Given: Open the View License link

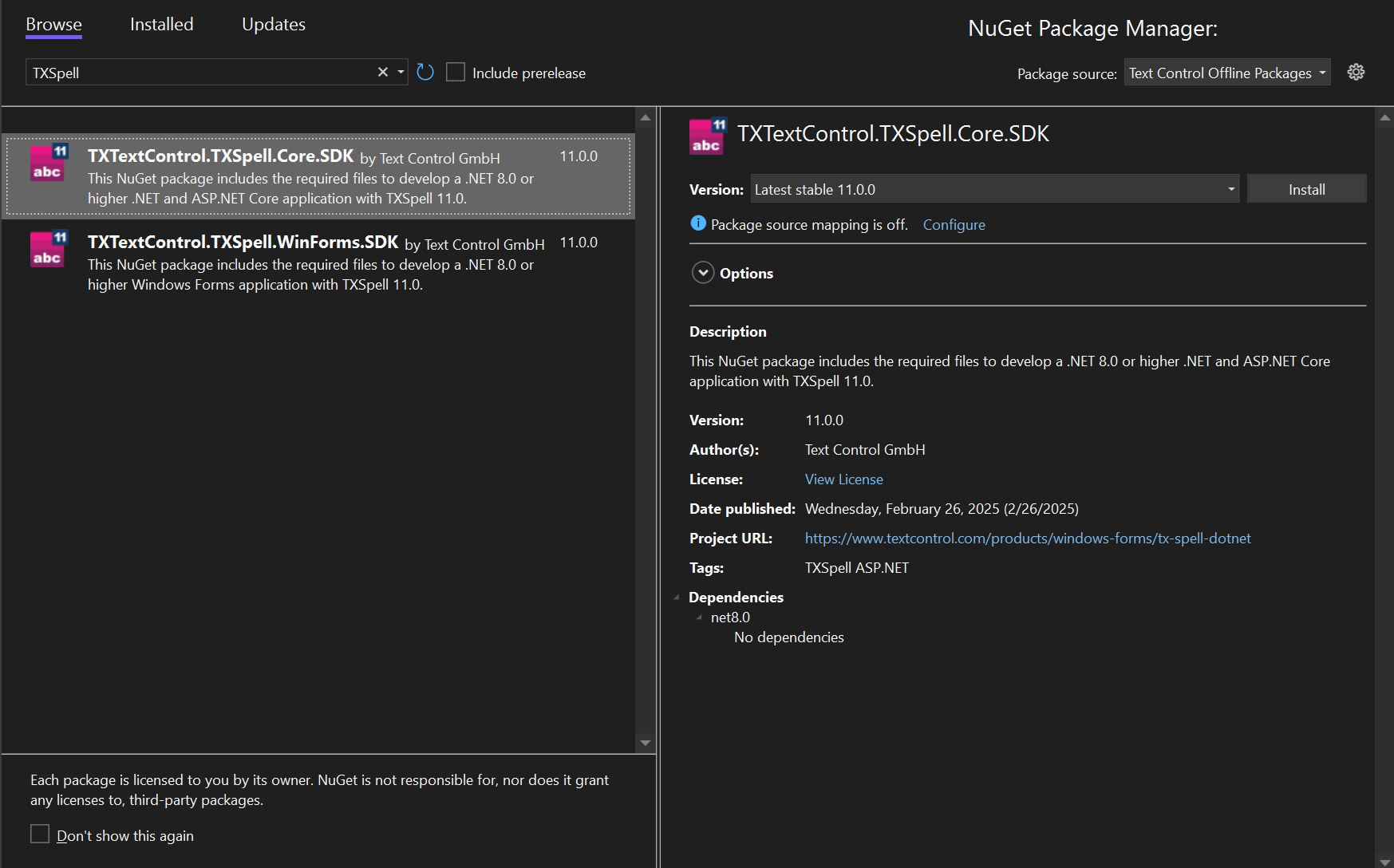Looking at the screenshot, I should [x=843, y=479].
